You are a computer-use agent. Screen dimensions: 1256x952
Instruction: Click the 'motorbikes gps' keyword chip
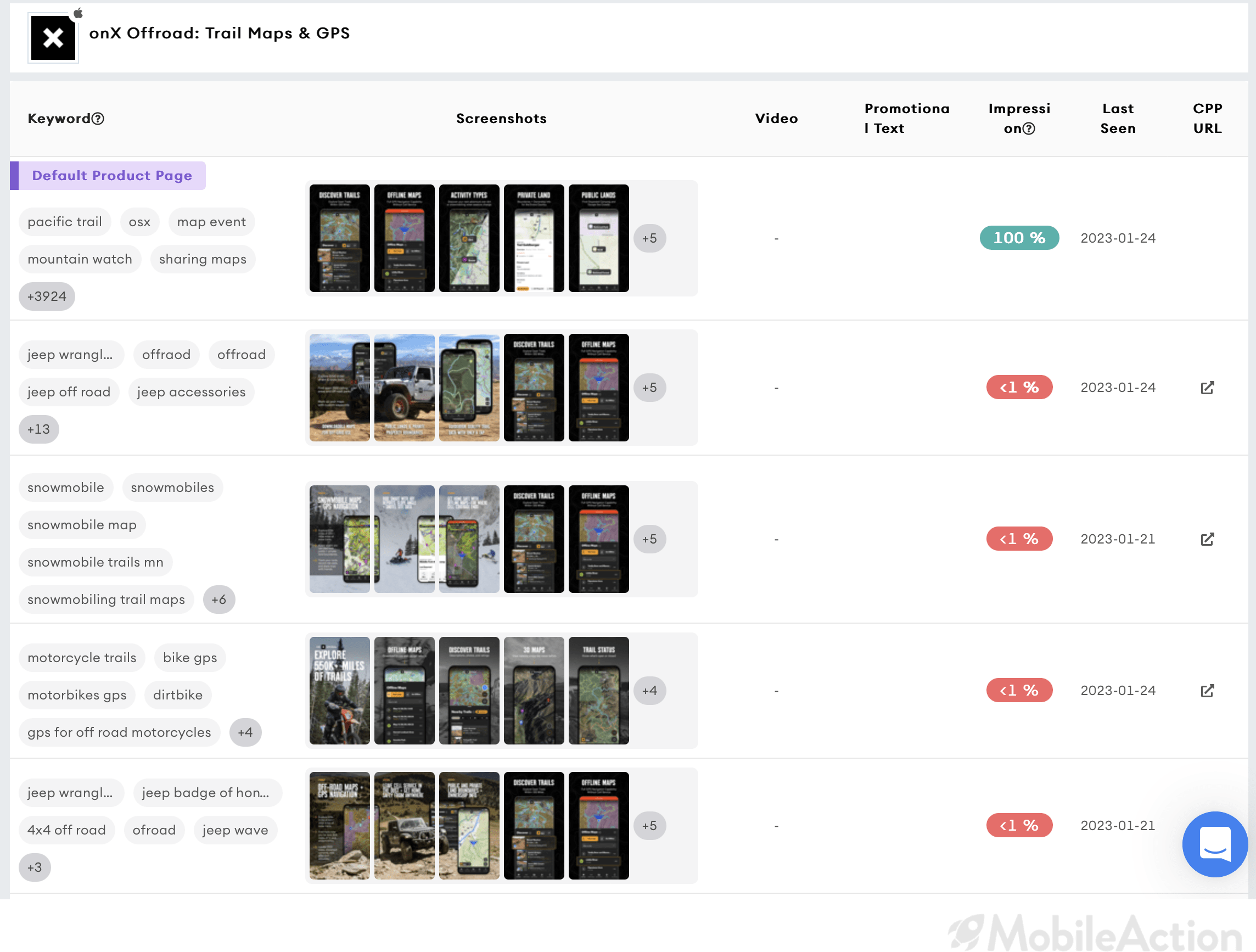pyautogui.click(x=77, y=695)
